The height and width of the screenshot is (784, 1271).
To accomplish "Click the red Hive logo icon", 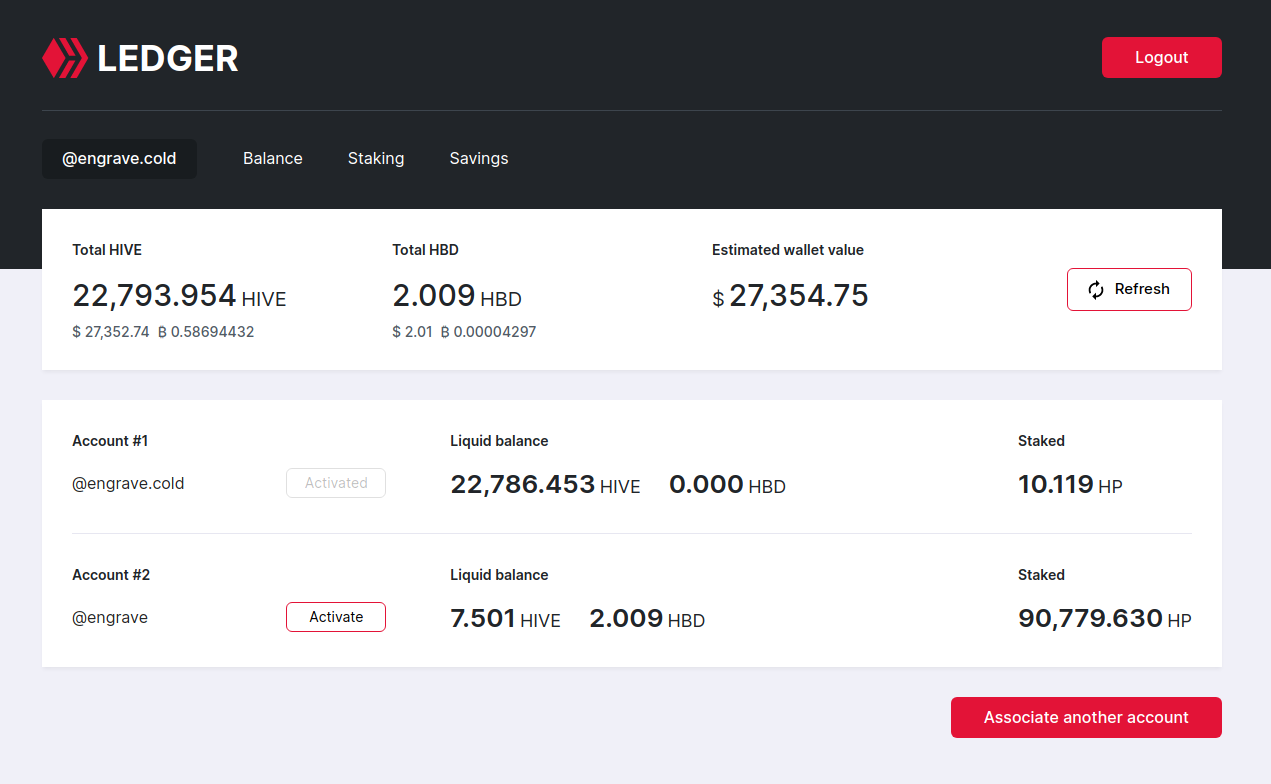I will click(65, 58).
